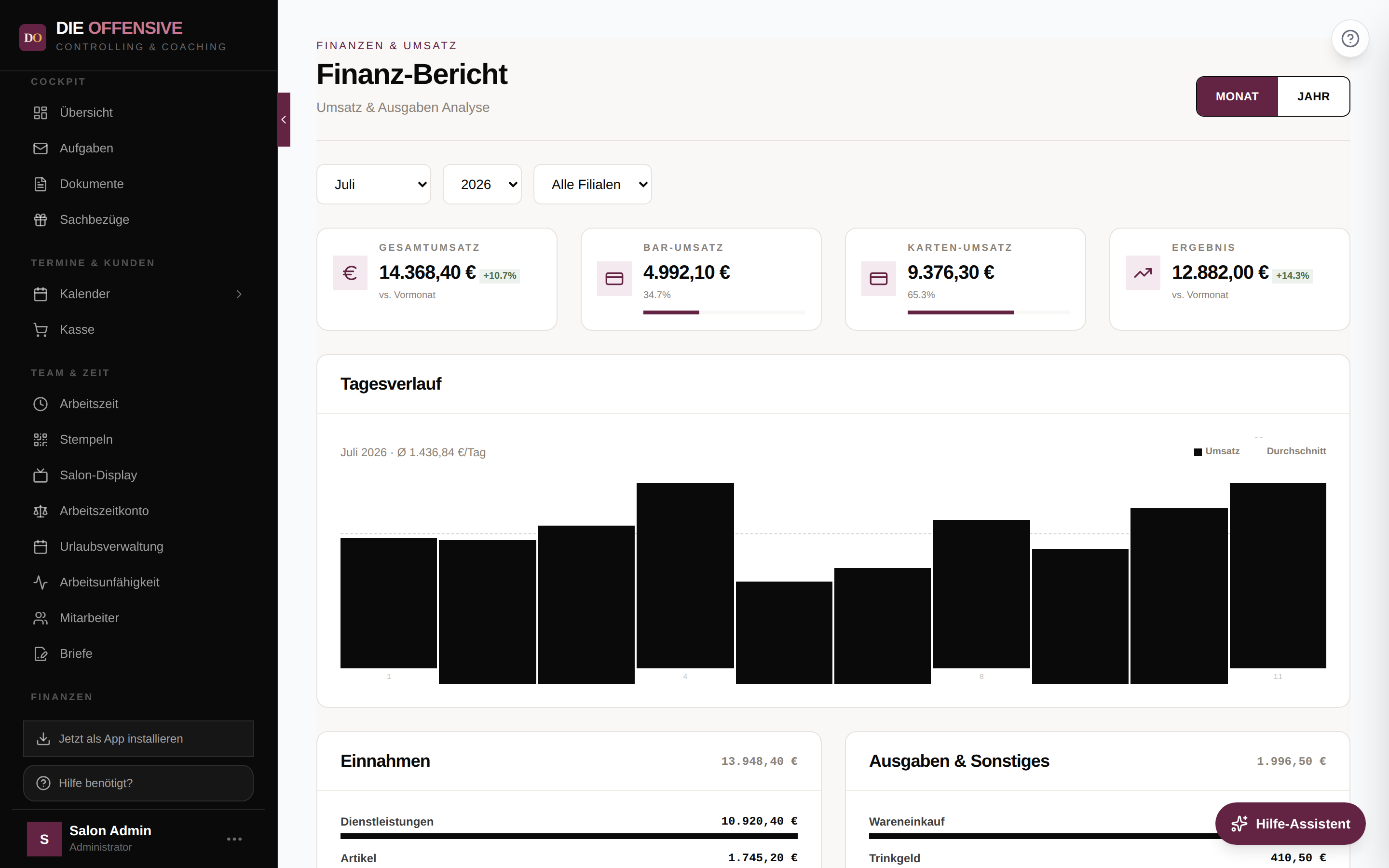The width and height of the screenshot is (1389, 868).
Task: Click the download icon in install button
Action: (43, 738)
